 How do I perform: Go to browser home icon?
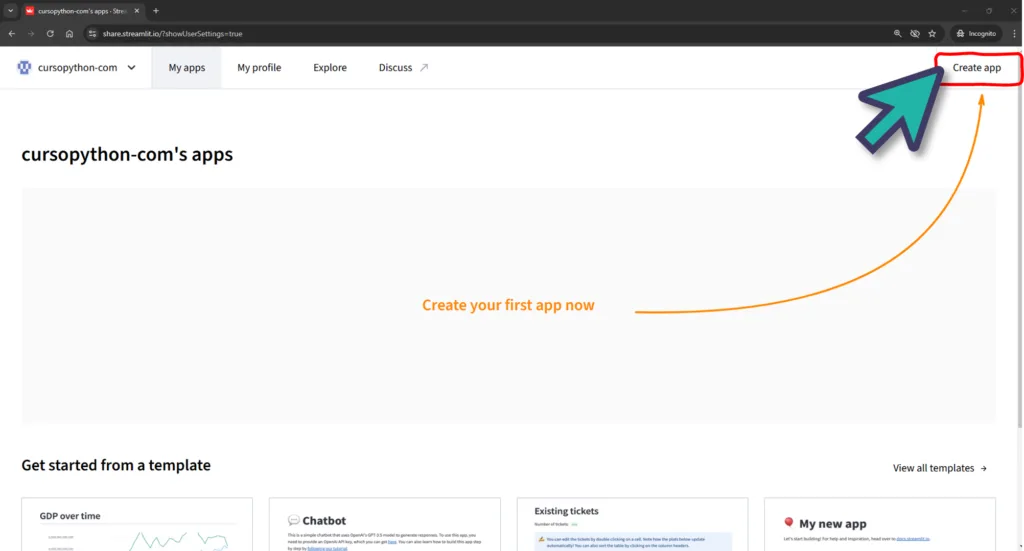click(x=69, y=33)
